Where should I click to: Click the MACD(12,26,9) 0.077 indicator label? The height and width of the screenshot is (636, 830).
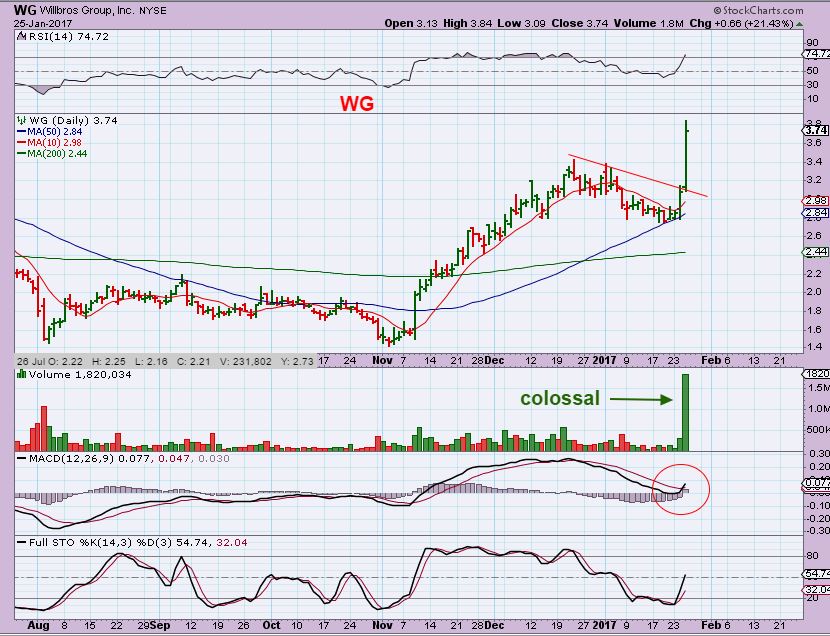(90, 458)
